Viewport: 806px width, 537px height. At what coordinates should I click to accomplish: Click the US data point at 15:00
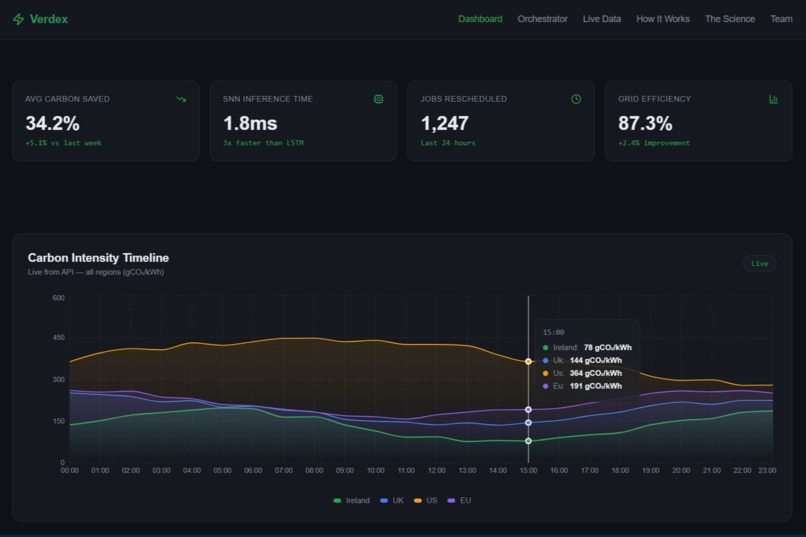tap(528, 362)
